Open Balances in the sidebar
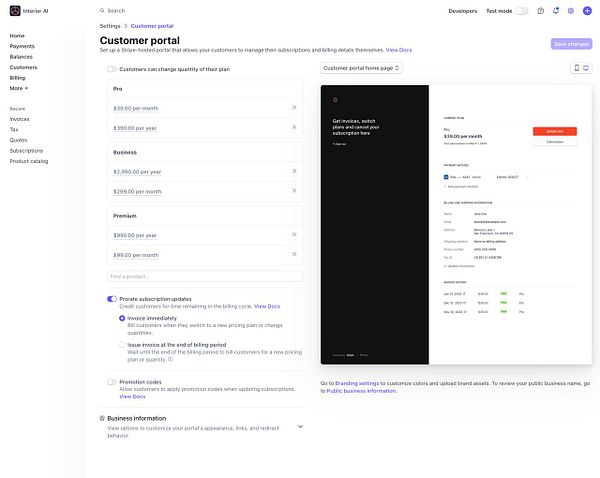Viewport: 600px width, 478px height. (x=21, y=57)
